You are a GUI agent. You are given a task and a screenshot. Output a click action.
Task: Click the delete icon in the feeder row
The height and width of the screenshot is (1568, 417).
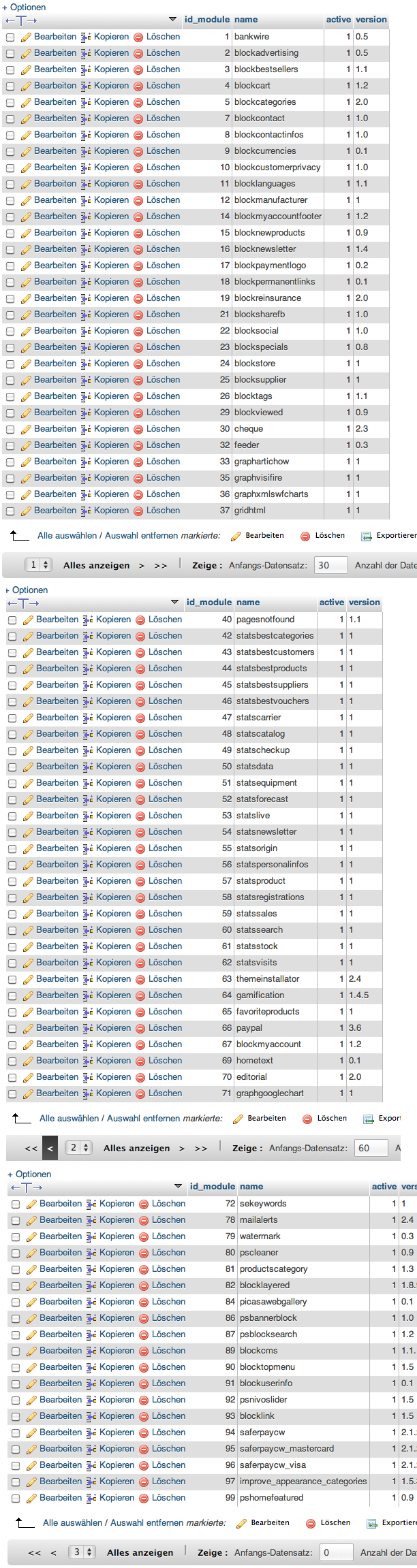tap(138, 445)
